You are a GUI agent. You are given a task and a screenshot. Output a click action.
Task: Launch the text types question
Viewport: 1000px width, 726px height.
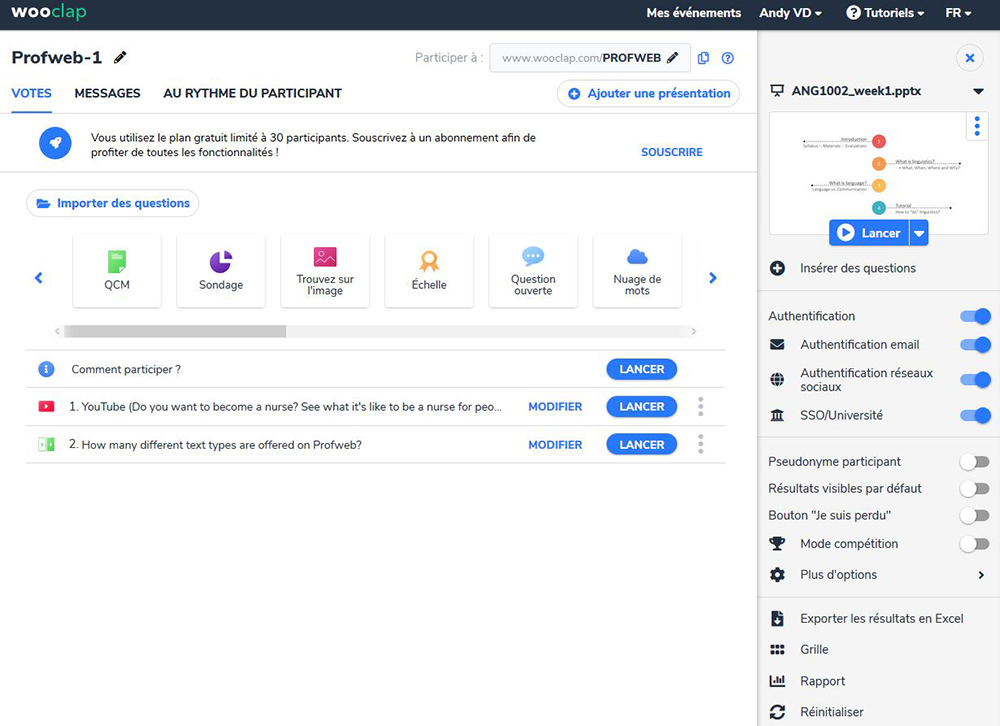click(642, 445)
